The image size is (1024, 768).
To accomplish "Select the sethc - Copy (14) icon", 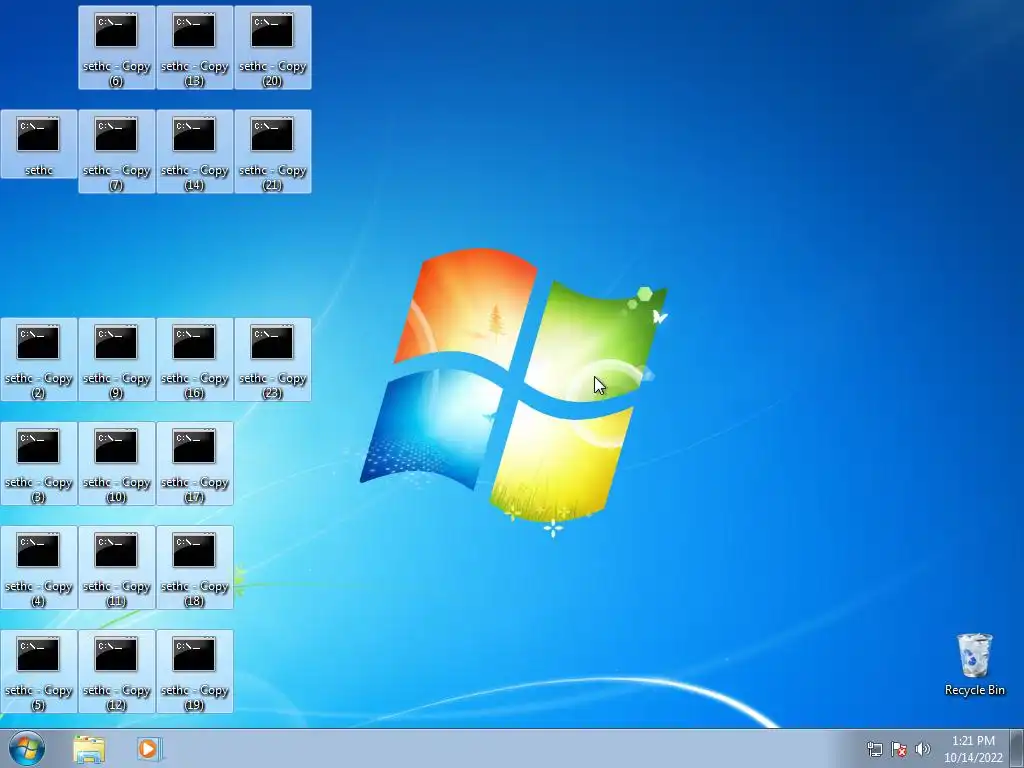I will pos(195,152).
